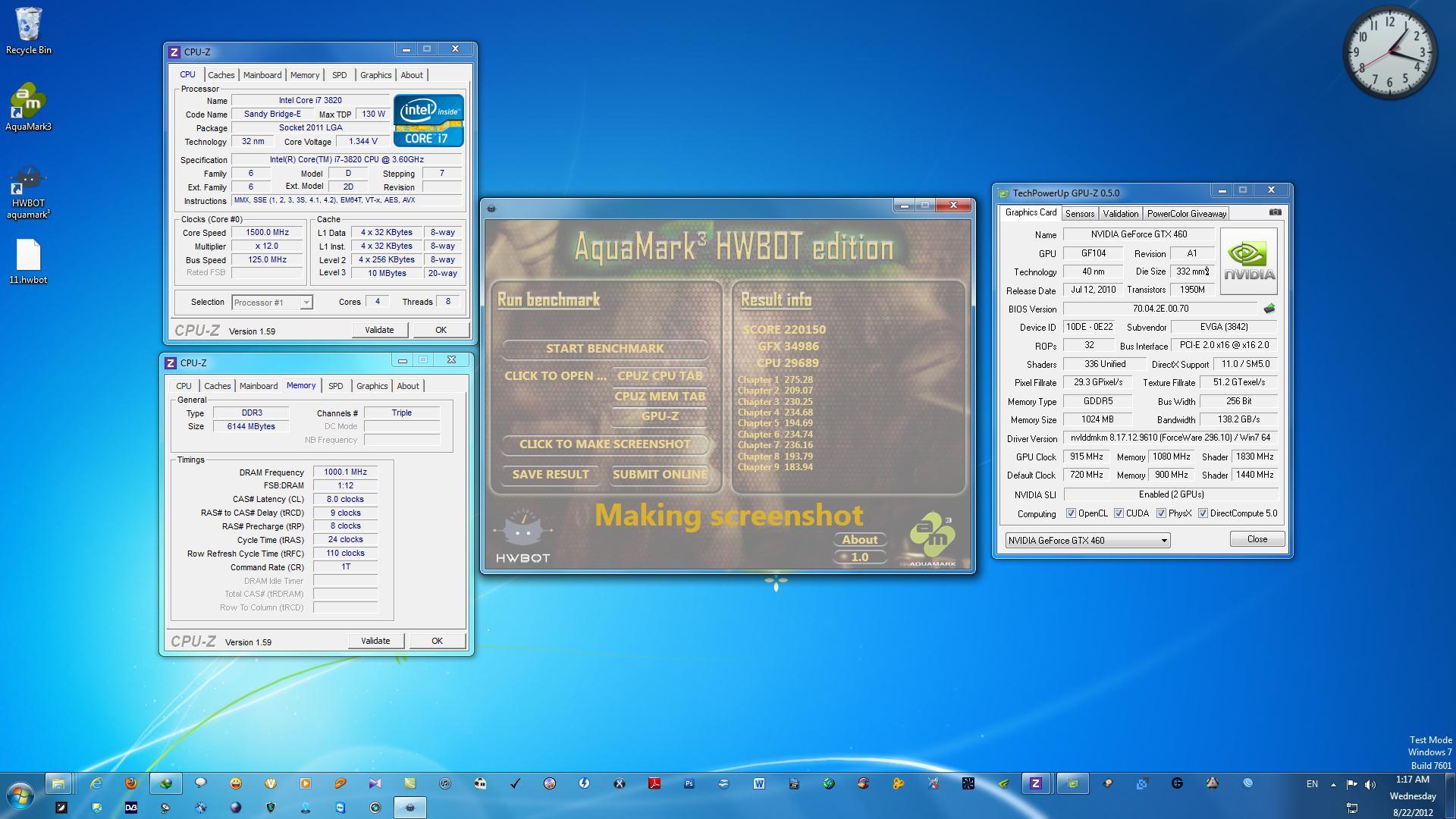
Task: Select About tab in bottom CPU-Z window
Action: coord(407,386)
